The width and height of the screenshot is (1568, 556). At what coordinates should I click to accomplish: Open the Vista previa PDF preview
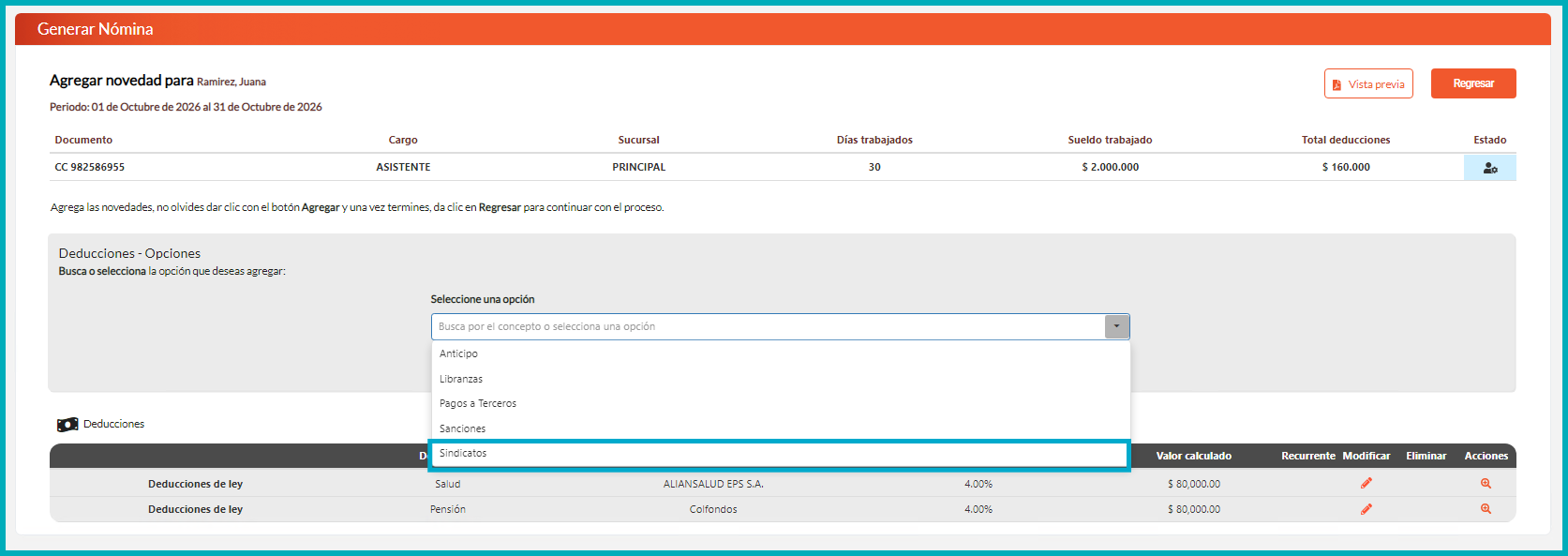(1368, 83)
